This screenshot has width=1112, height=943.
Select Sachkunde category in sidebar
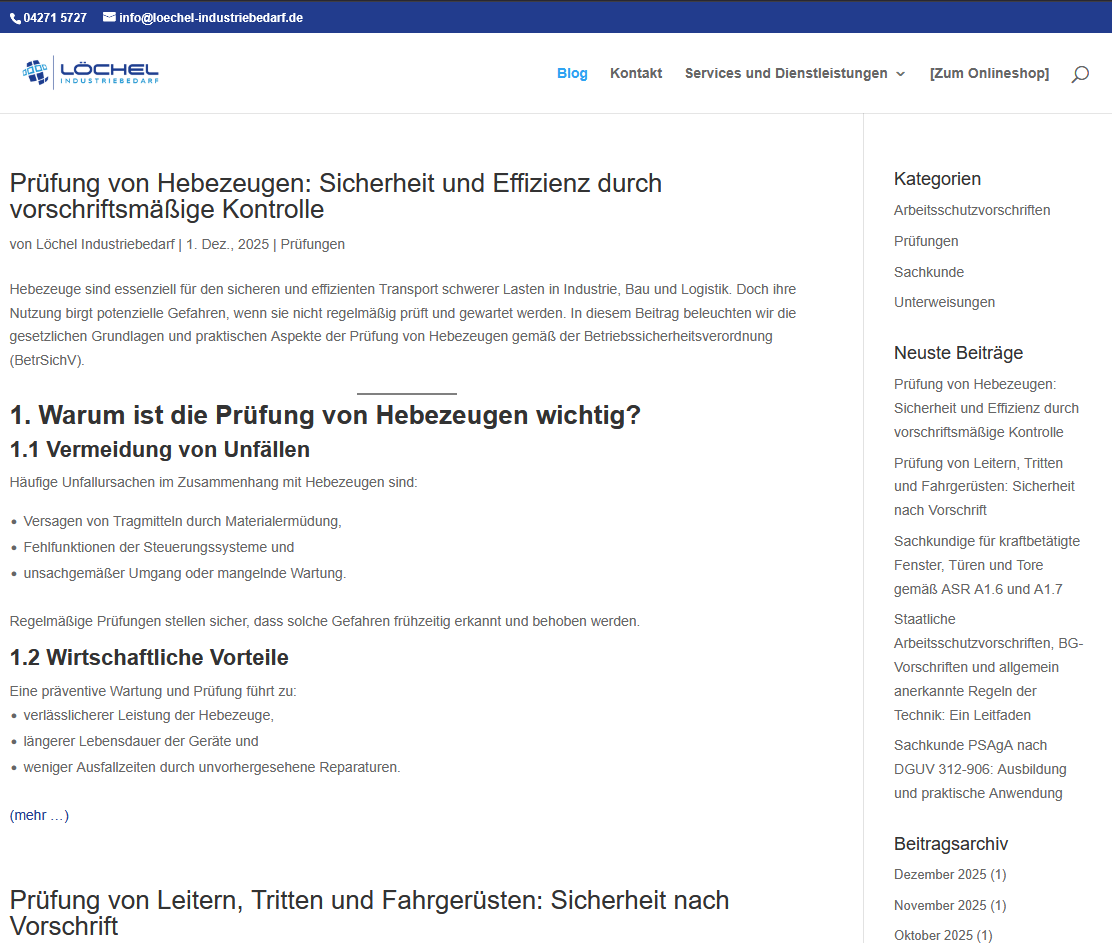click(x=928, y=272)
